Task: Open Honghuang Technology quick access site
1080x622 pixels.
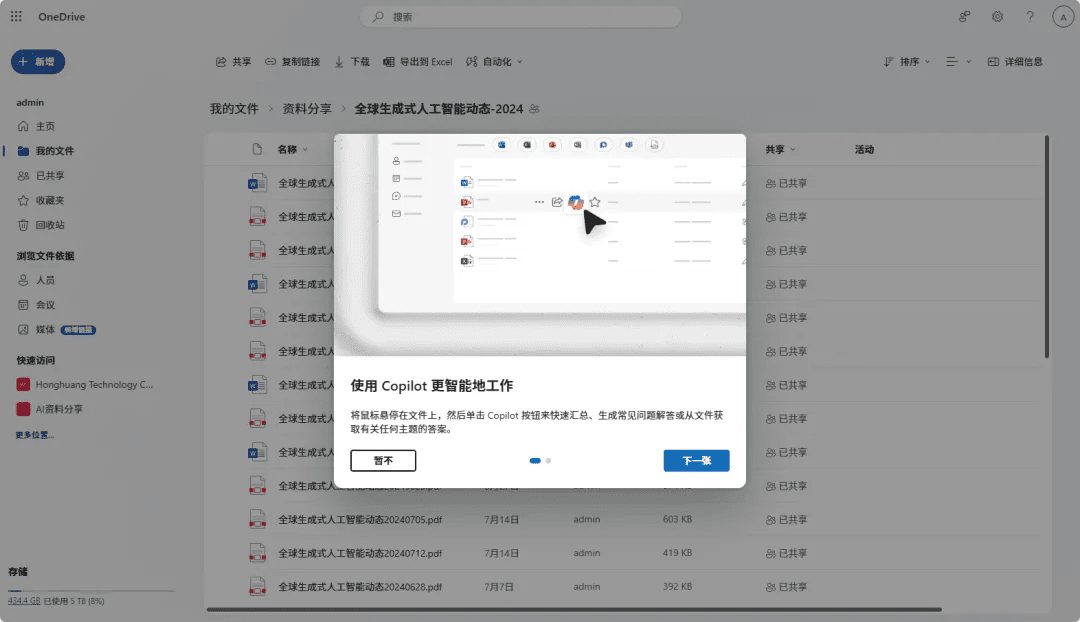Action: 85,384
